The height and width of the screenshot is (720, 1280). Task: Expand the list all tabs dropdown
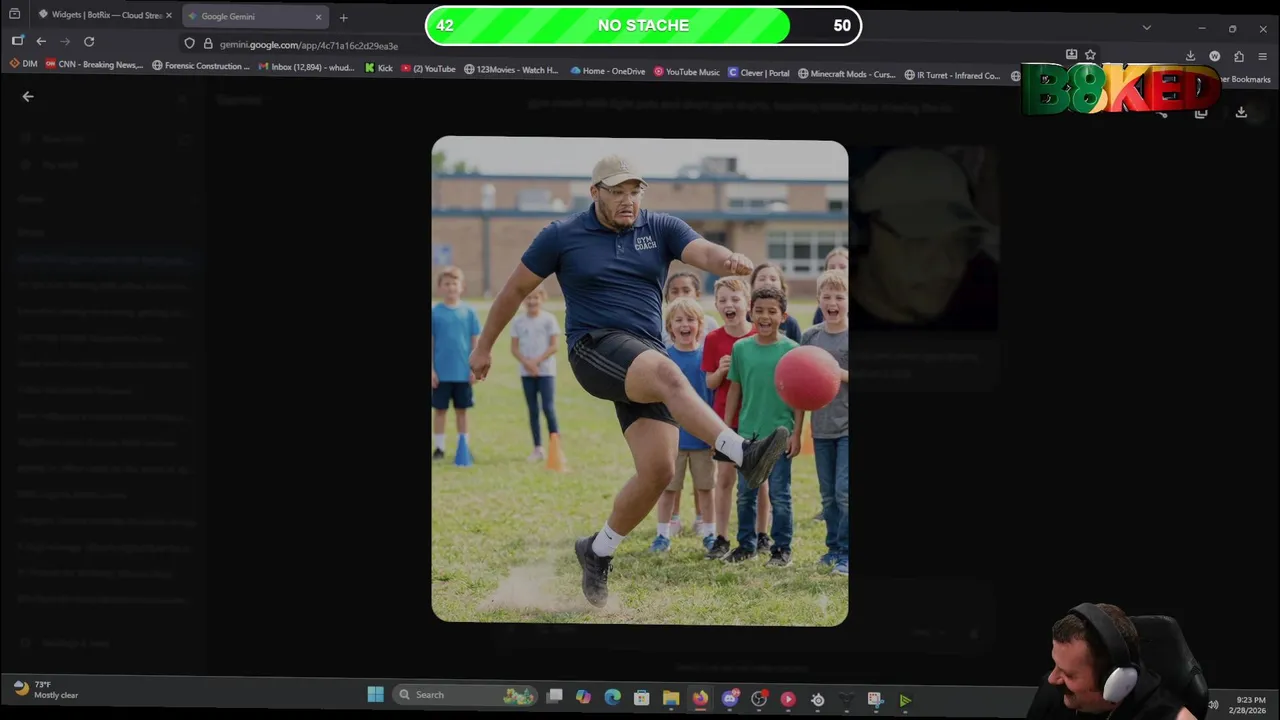(1147, 28)
